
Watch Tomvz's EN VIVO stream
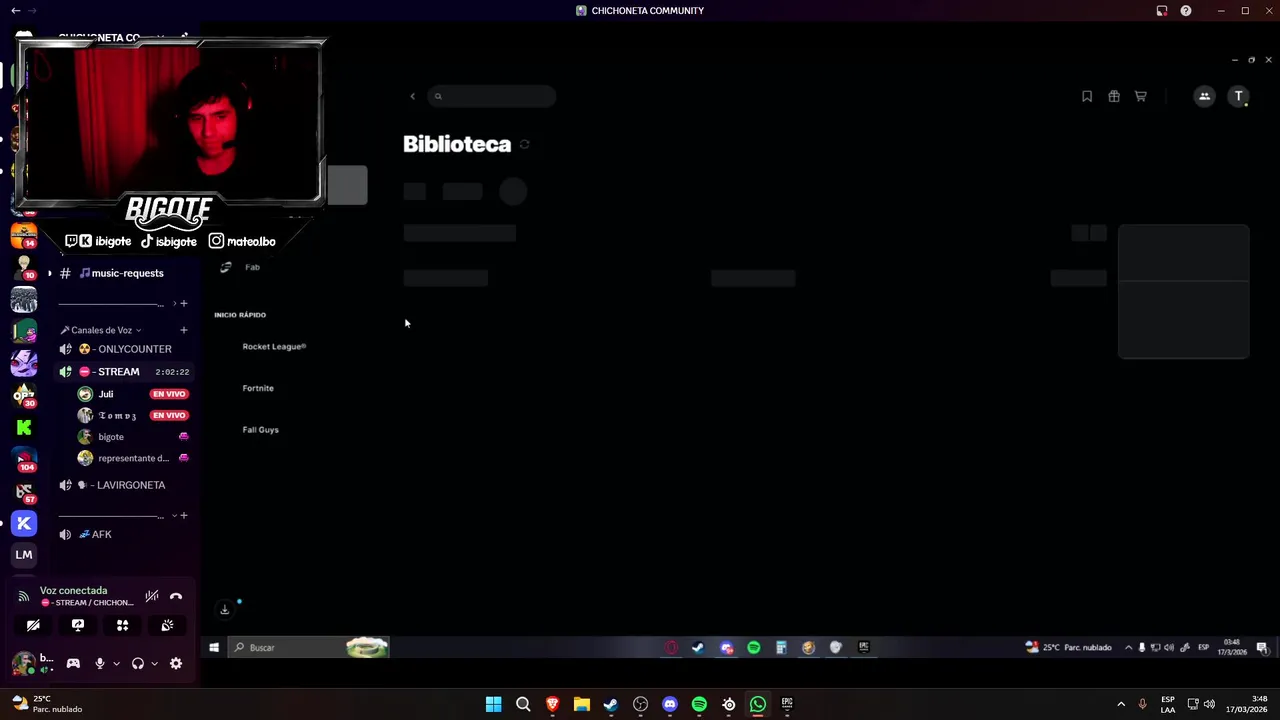pyautogui.click(x=169, y=415)
